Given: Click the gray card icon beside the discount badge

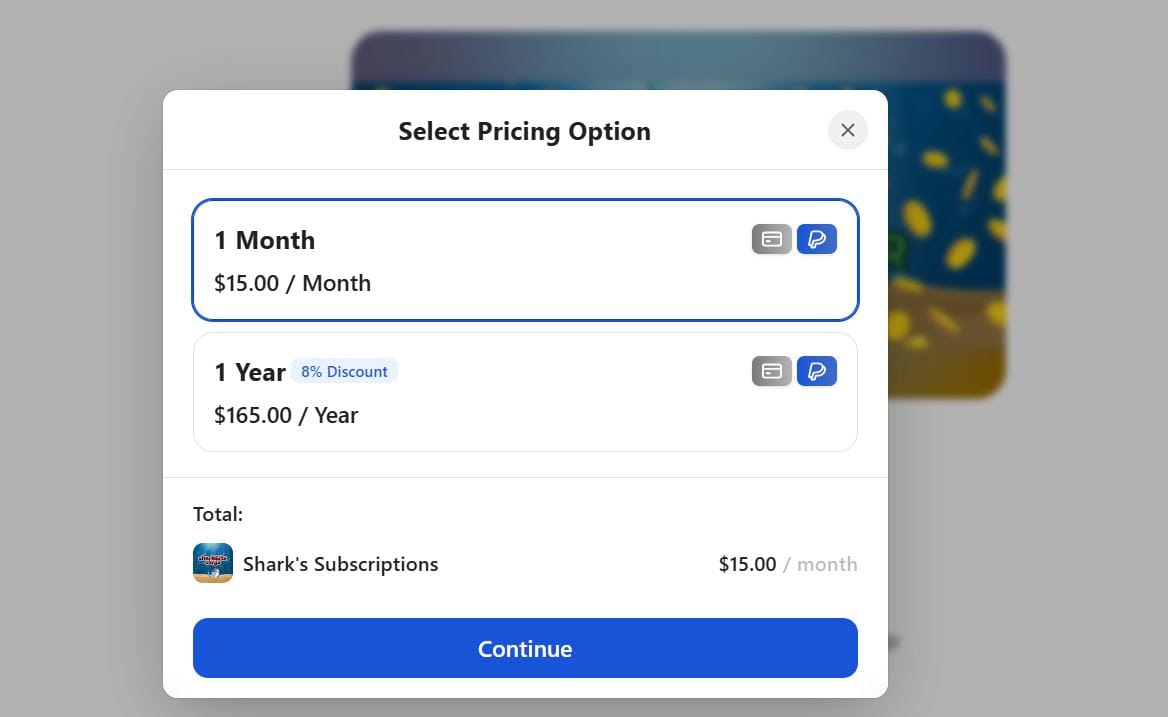Looking at the screenshot, I should coord(771,371).
